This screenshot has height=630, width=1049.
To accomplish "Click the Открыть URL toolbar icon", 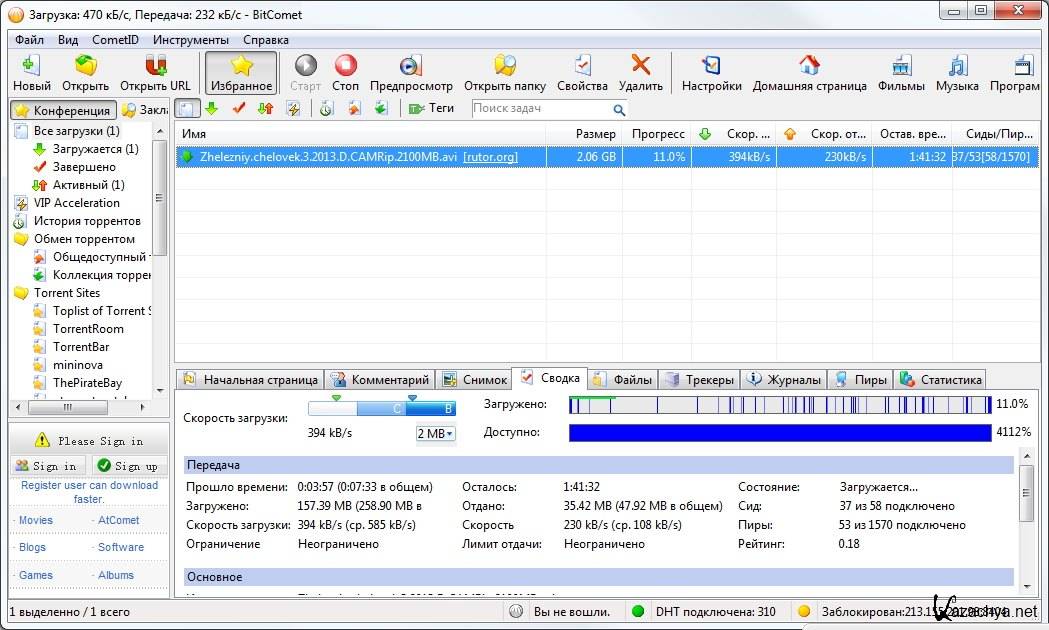I will [x=155, y=66].
